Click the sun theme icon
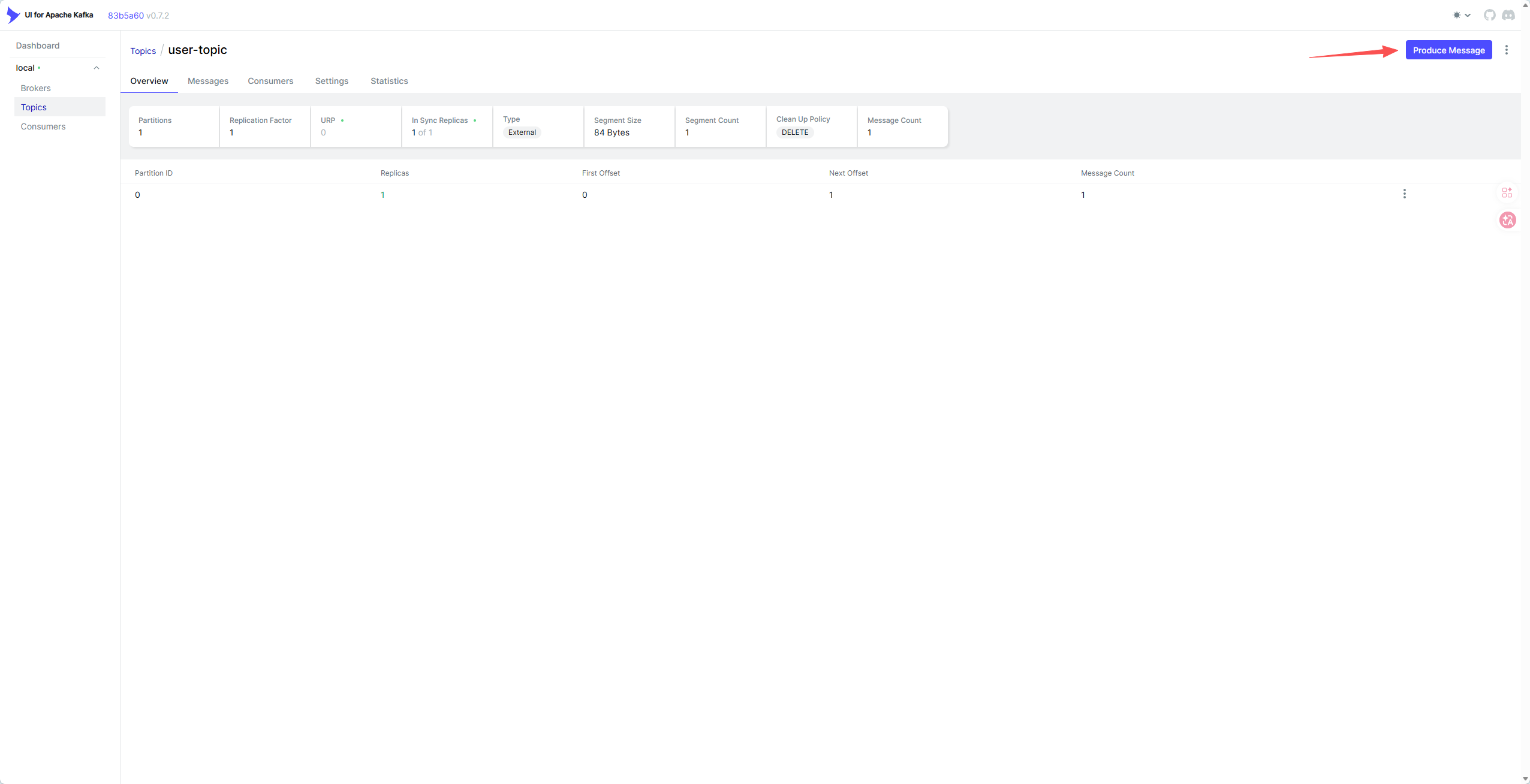Screen dimensions: 1530x784 pyautogui.click(x=1456, y=15)
